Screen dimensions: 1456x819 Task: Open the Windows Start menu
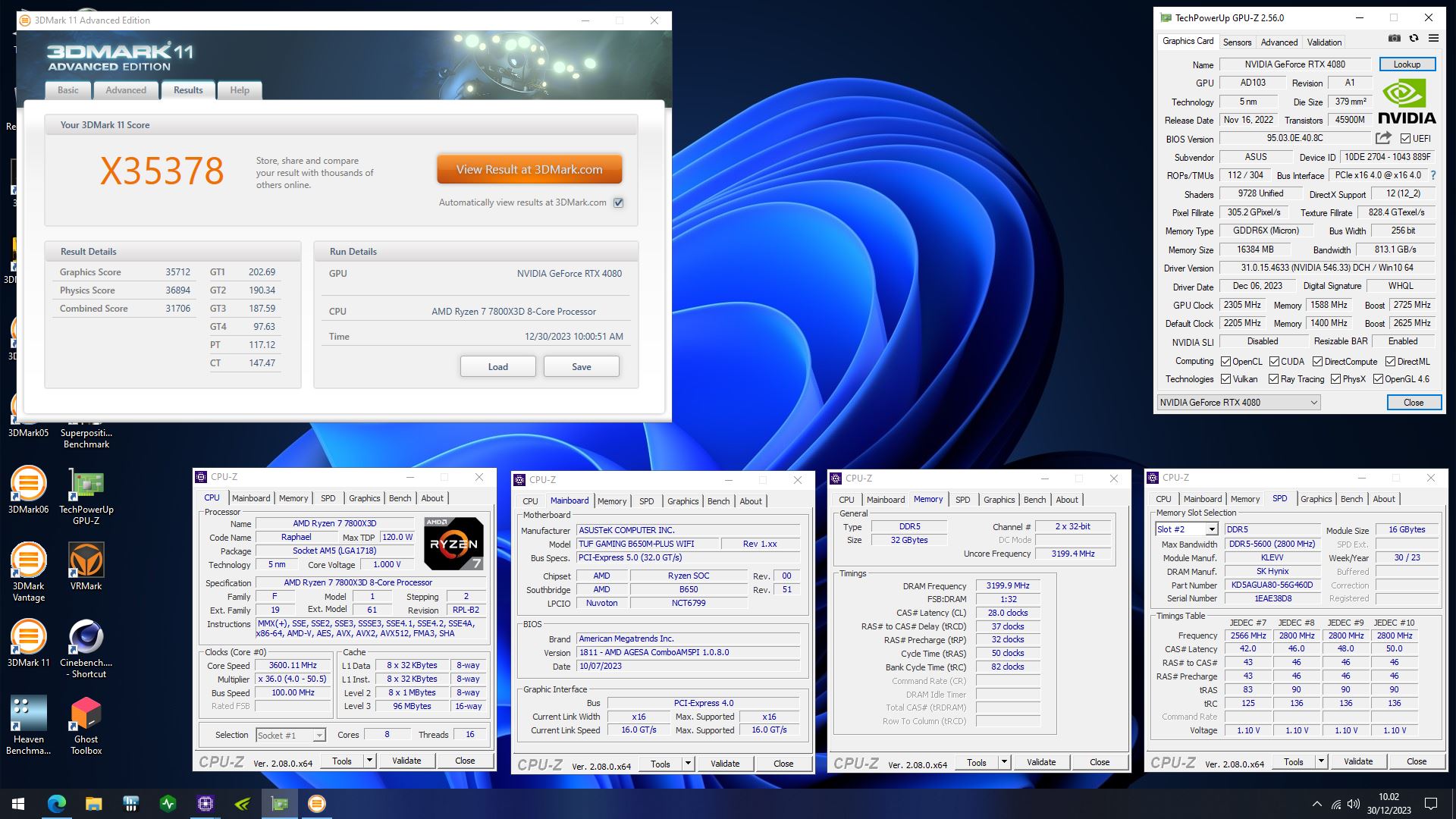pyautogui.click(x=18, y=804)
